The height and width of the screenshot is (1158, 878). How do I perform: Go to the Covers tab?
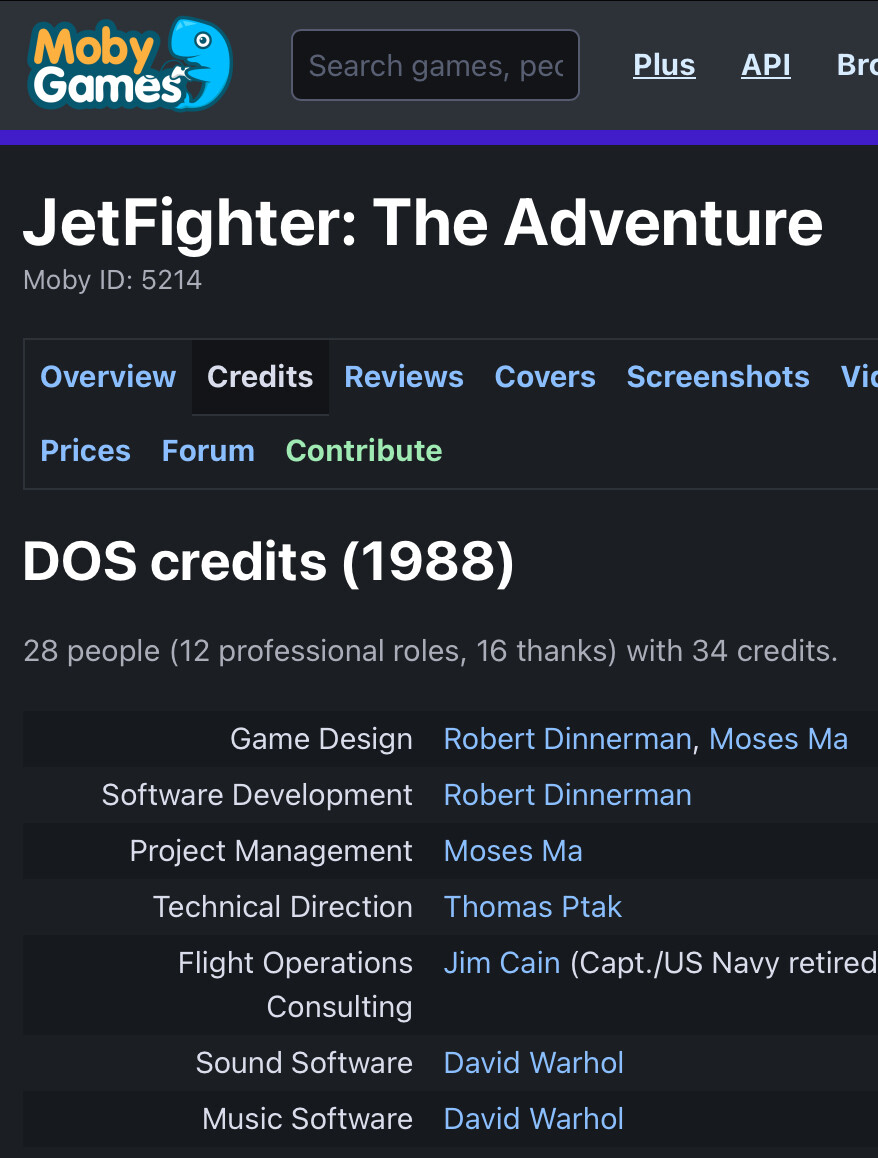(x=545, y=377)
